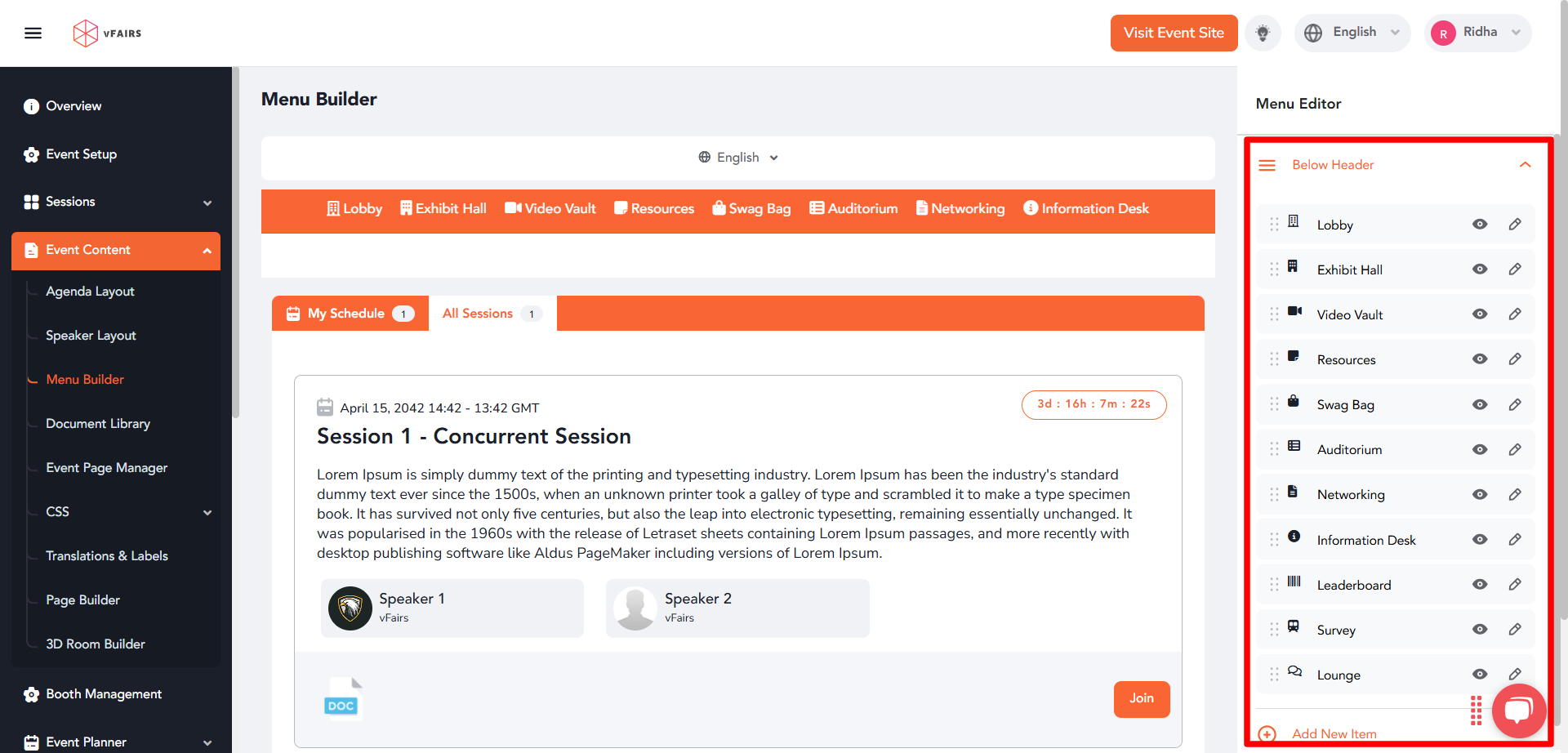Click the Add New Item plus icon
Viewport: 1568px width, 753px height.
point(1267,733)
